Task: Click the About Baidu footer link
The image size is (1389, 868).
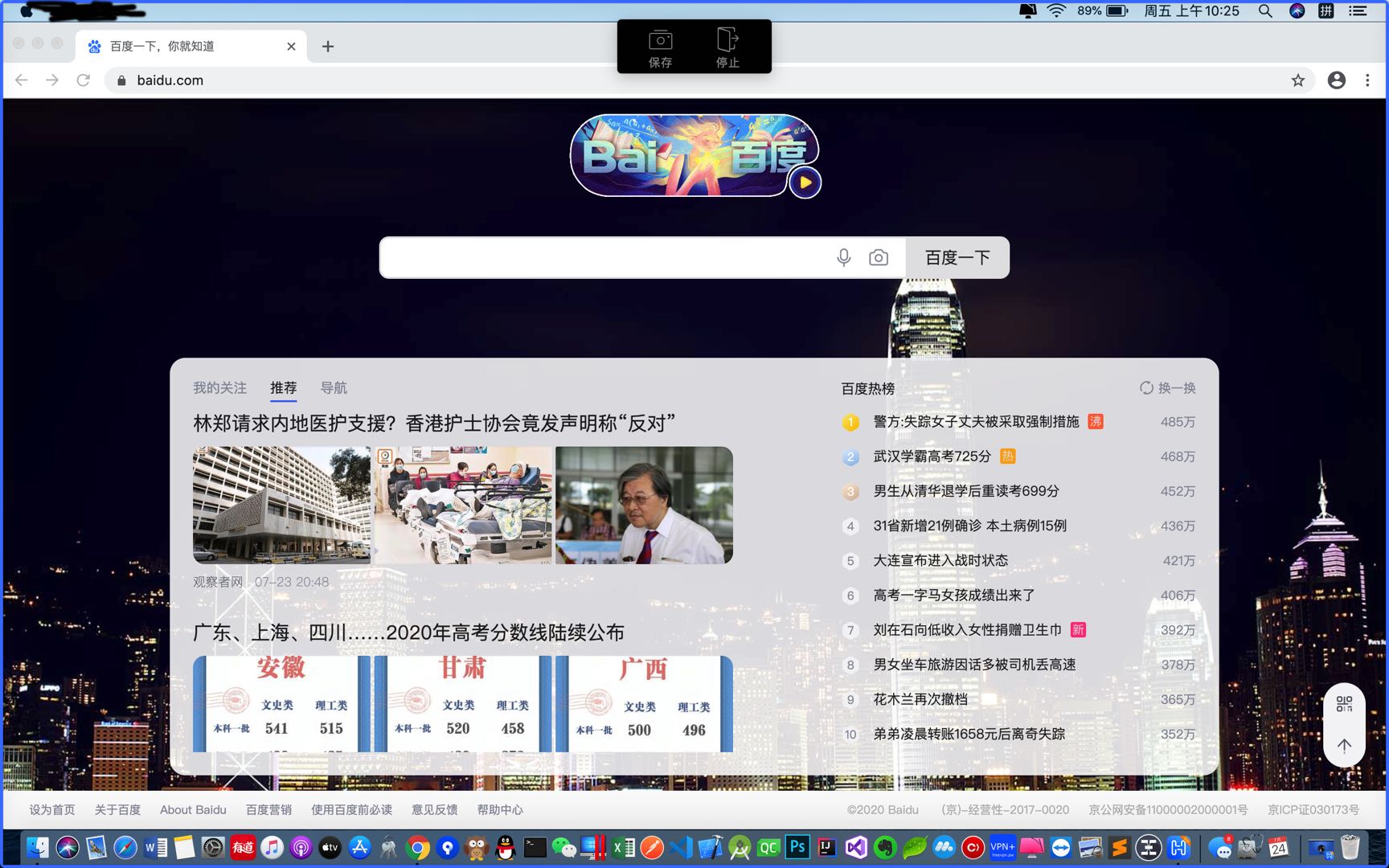Action: pyautogui.click(x=193, y=809)
